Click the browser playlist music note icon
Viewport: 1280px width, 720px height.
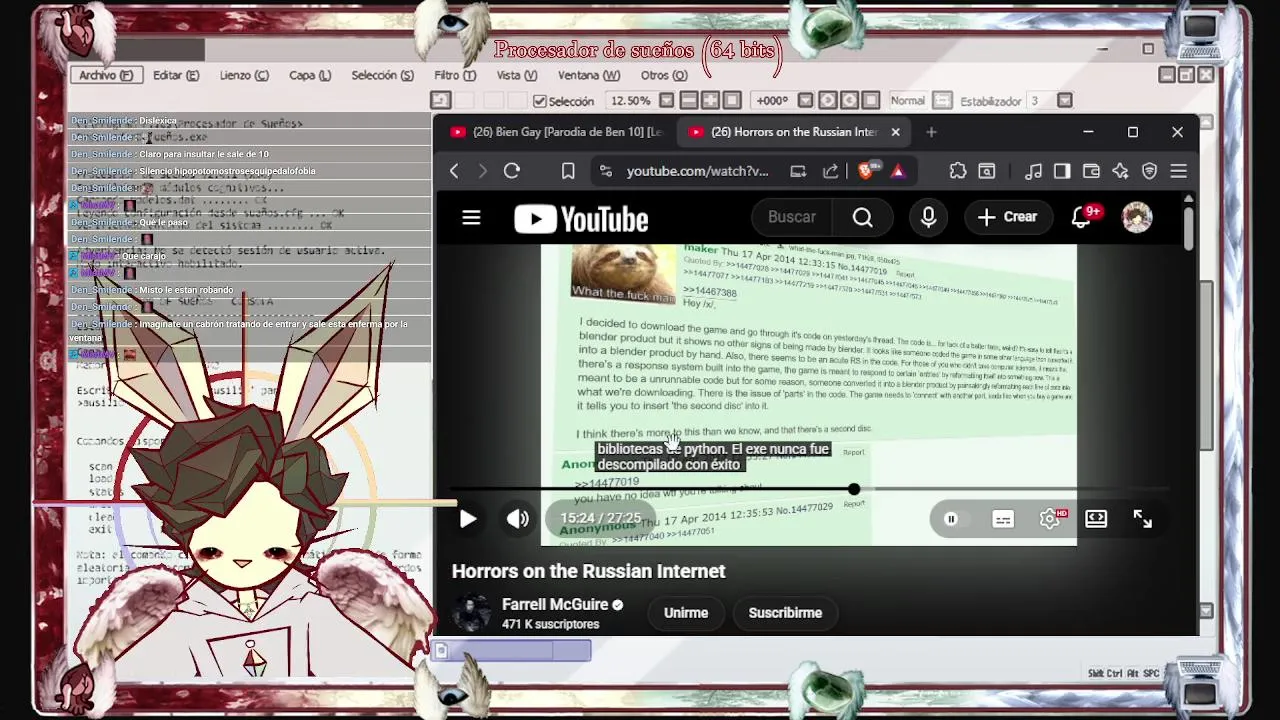(1034, 171)
